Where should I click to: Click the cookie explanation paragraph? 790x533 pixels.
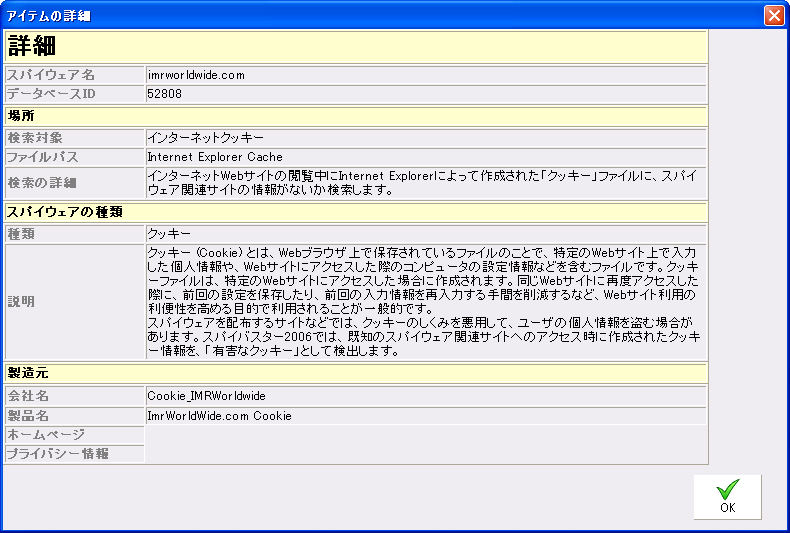pos(424,301)
